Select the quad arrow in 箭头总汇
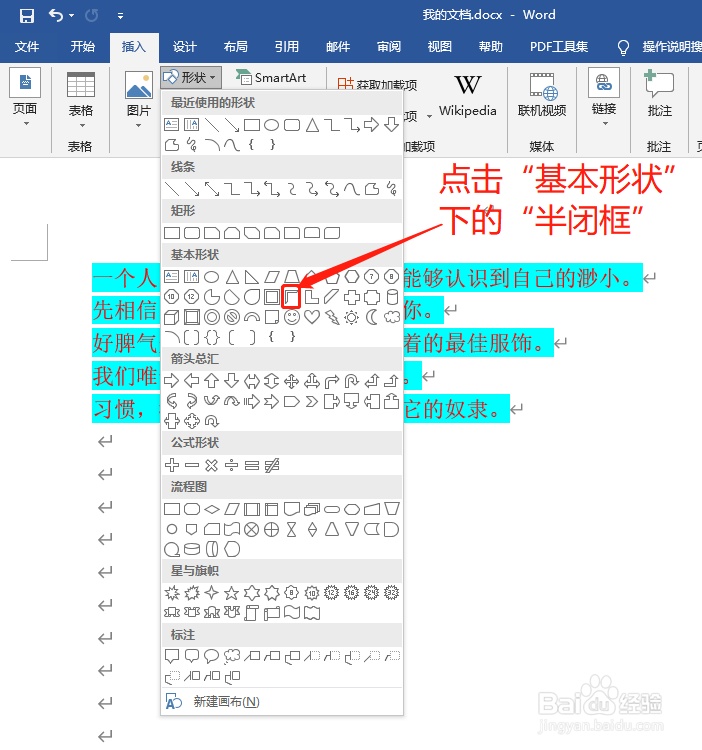Viewport: 702px width, 750px height. (291, 381)
